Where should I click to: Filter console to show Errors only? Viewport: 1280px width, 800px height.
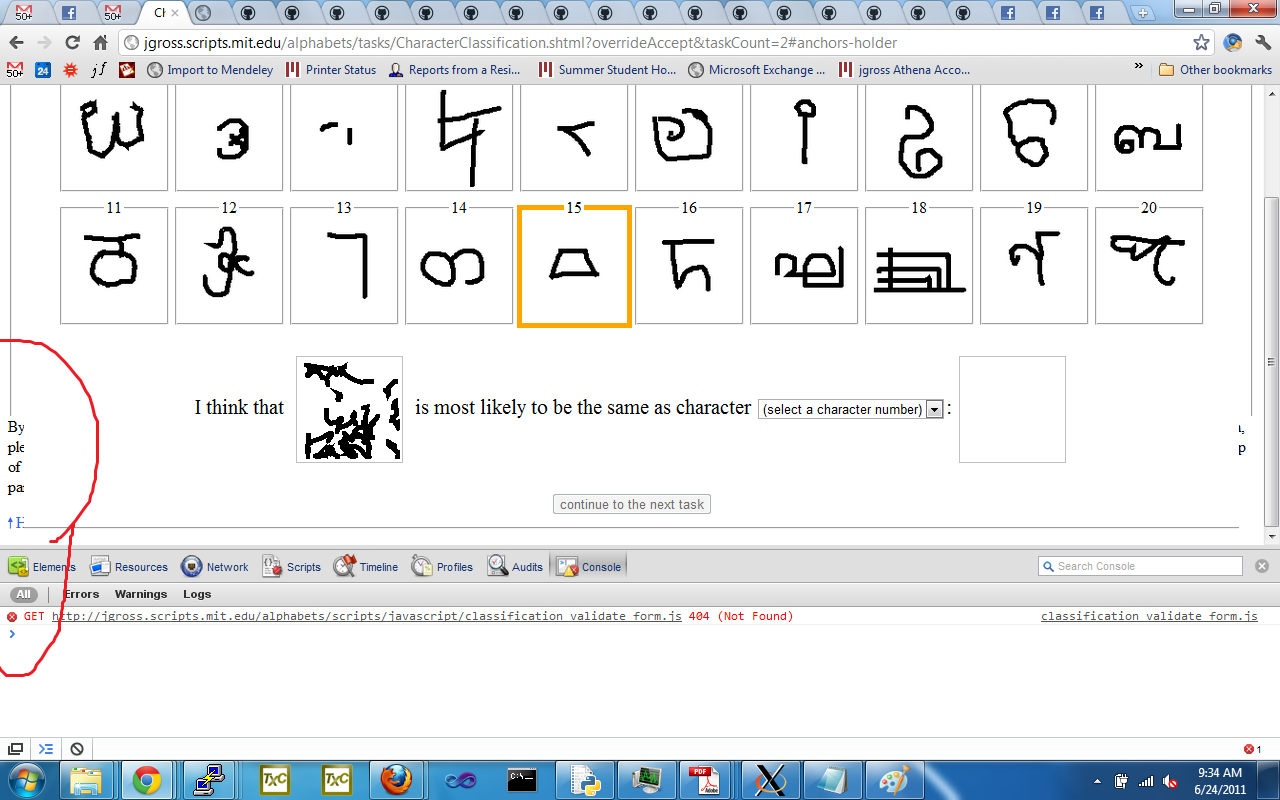81,594
